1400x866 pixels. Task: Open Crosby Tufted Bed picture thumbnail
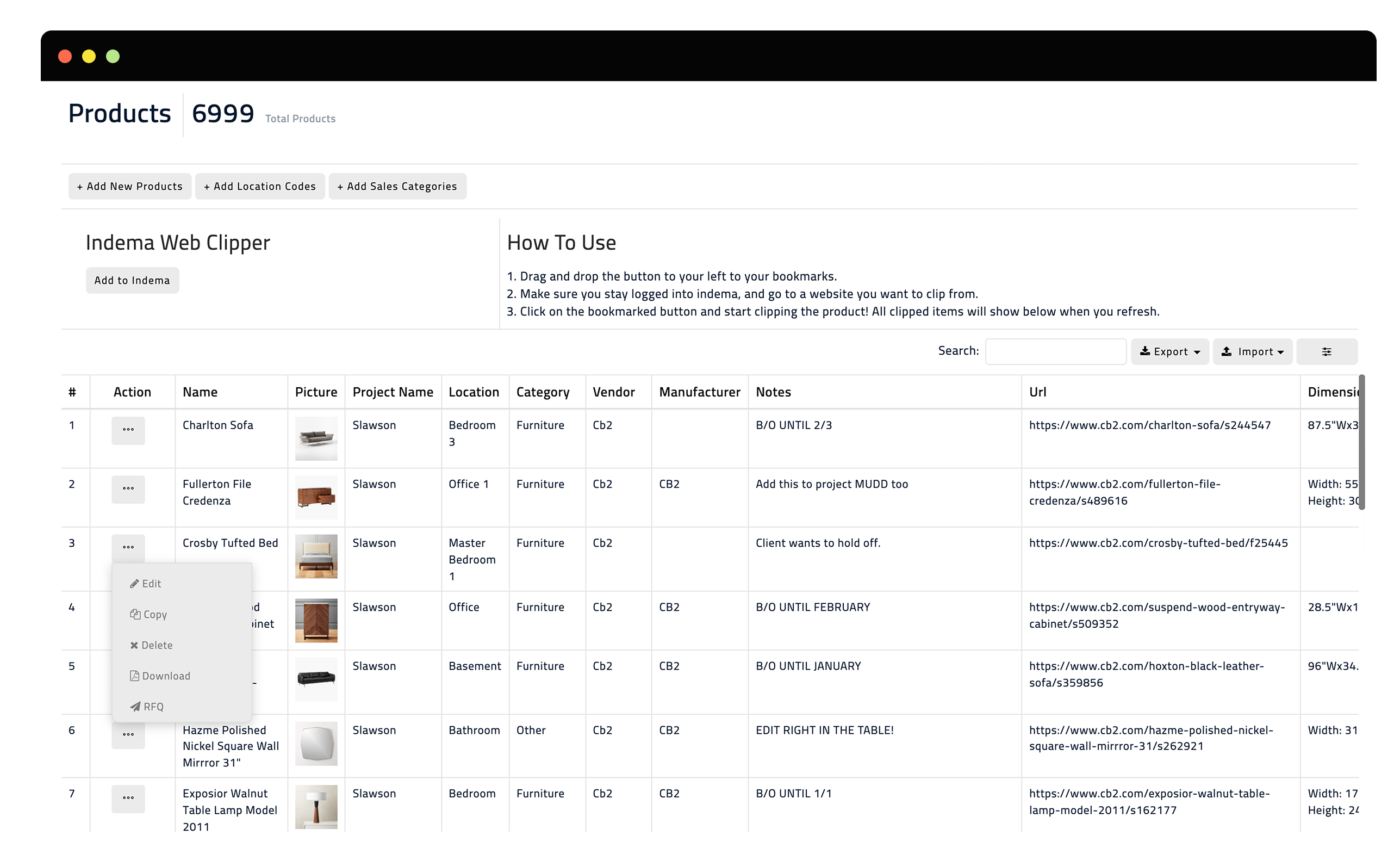pyautogui.click(x=316, y=556)
